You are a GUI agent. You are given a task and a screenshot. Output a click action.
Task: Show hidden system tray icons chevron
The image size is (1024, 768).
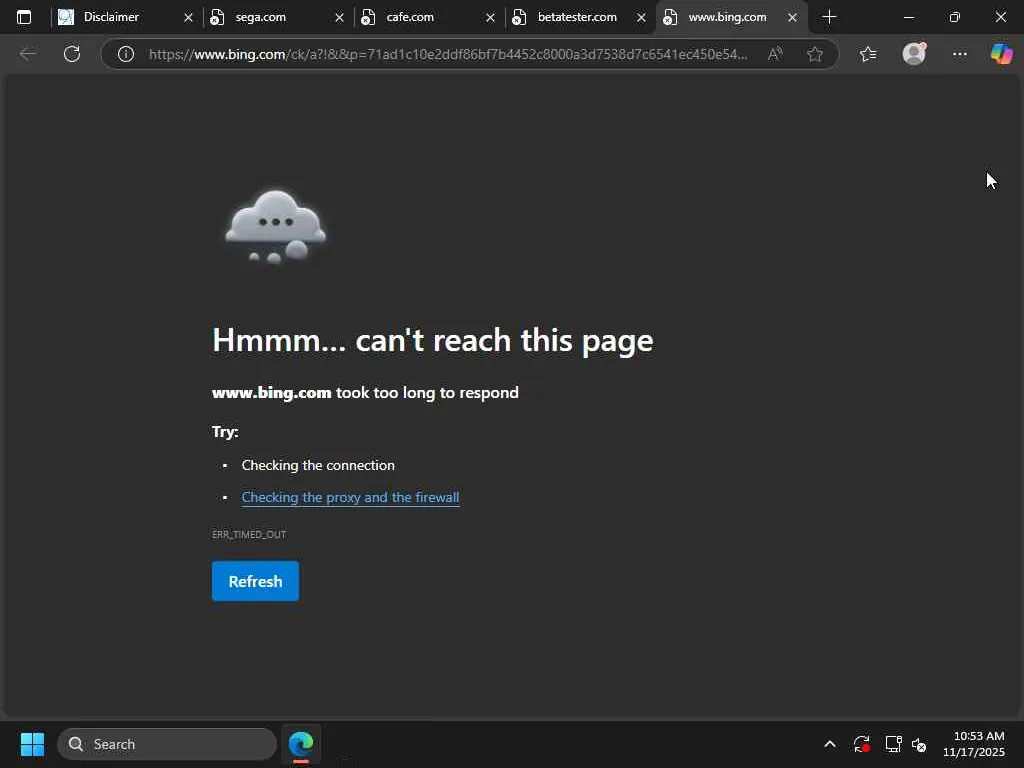pos(829,744)
